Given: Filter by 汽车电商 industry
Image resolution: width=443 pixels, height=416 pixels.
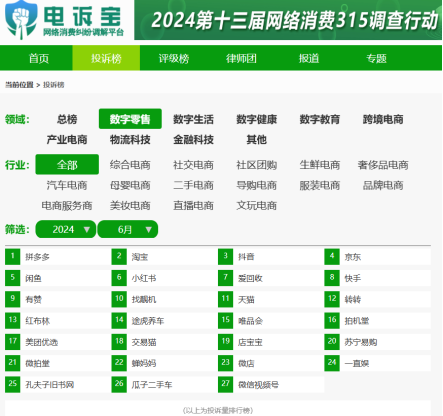Looking at the screenshot, I should (67, 185).
